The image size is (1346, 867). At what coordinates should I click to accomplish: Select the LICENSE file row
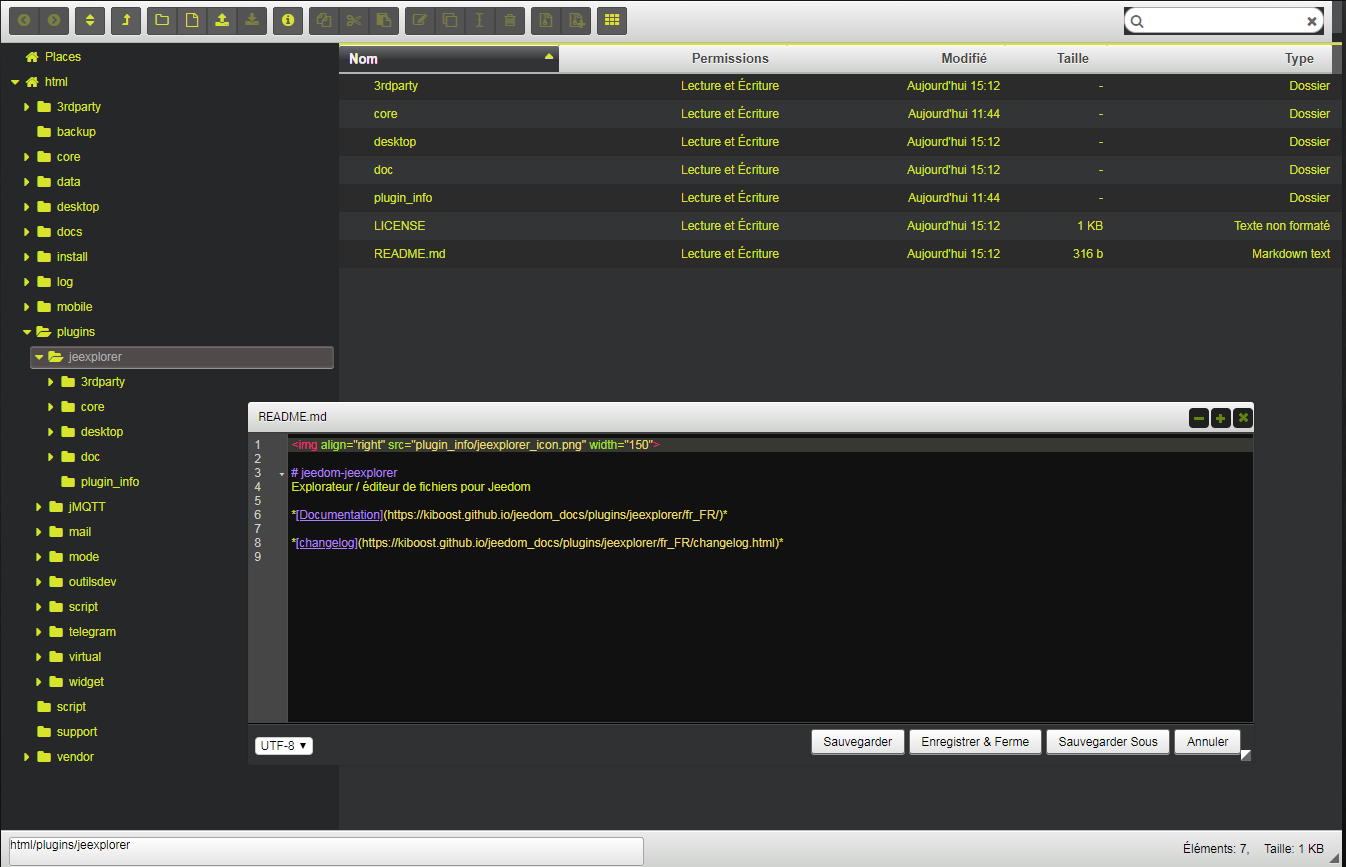point(838,226)
